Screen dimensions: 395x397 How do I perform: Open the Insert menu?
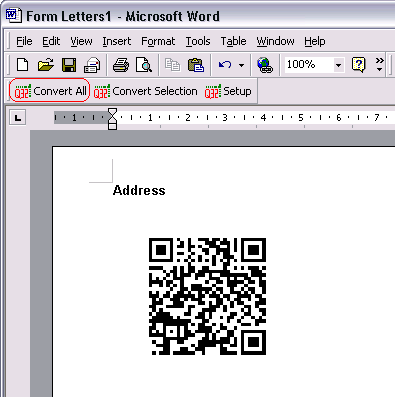point(117,41)
